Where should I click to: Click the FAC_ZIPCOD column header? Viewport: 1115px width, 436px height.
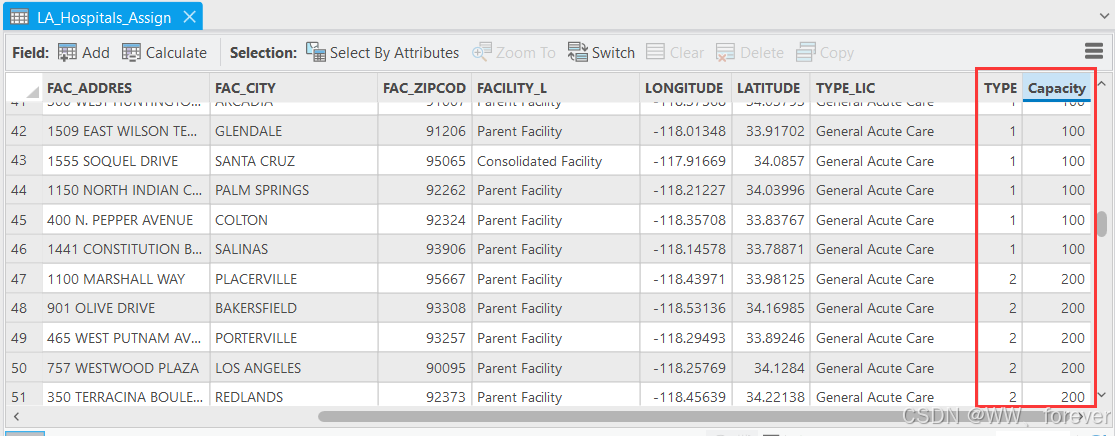425,88
